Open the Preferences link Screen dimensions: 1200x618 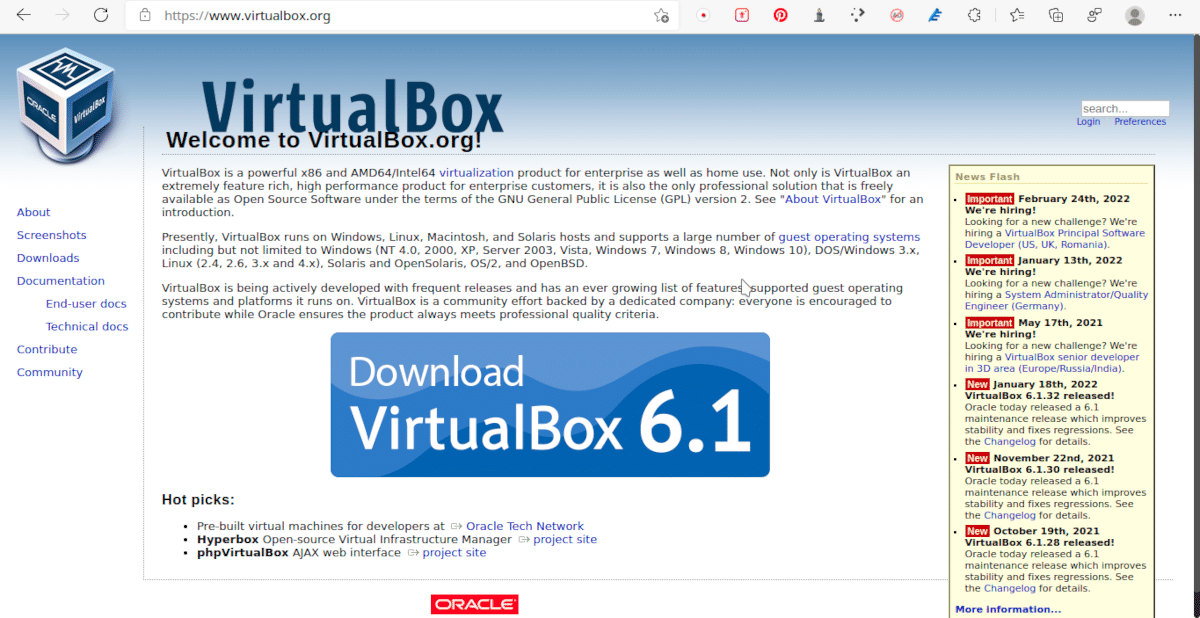(1140, 122)
